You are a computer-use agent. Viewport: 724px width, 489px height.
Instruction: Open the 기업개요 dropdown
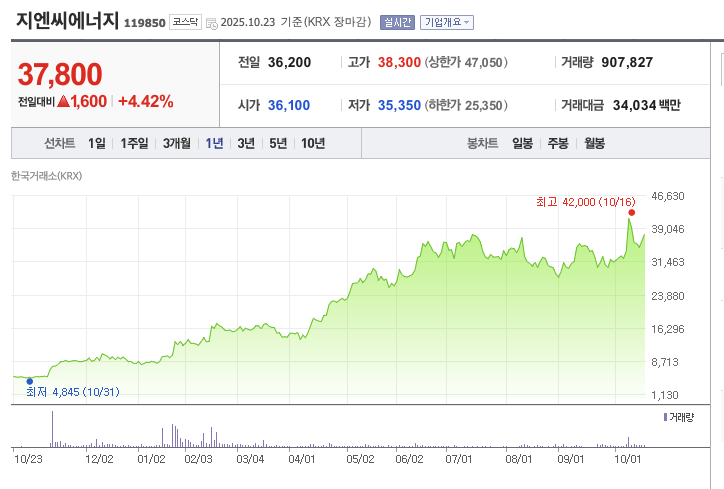[447, 22]
